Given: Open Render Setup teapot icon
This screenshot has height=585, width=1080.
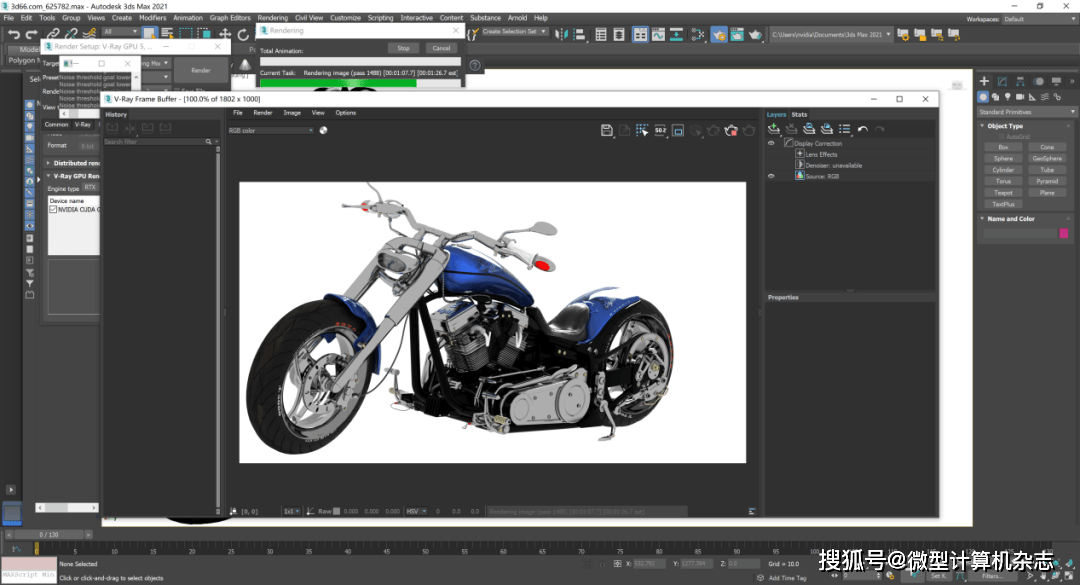Looking at the screenshot, I should pyautogui.click(x=719, y=34).
